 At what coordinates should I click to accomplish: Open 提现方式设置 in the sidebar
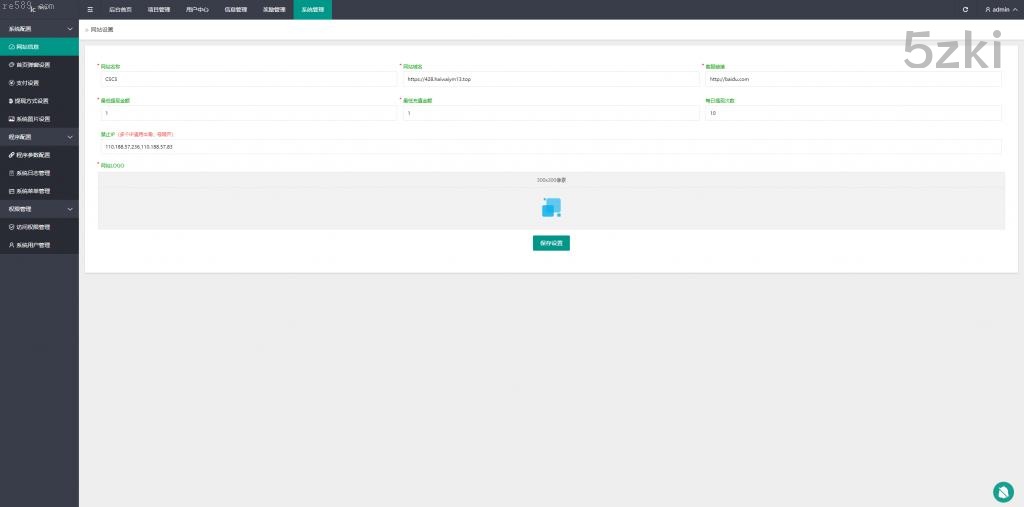pos(32,101)
